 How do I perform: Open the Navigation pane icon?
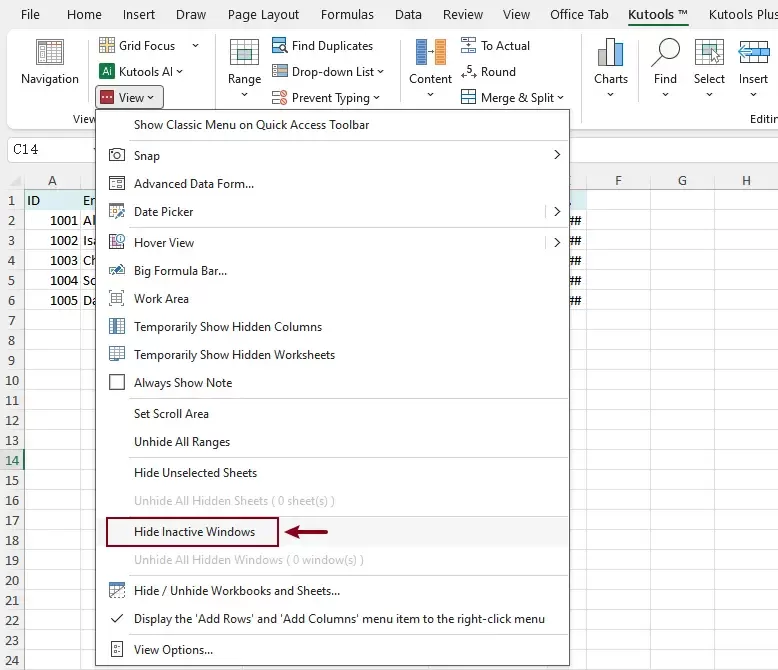[50, 52]
